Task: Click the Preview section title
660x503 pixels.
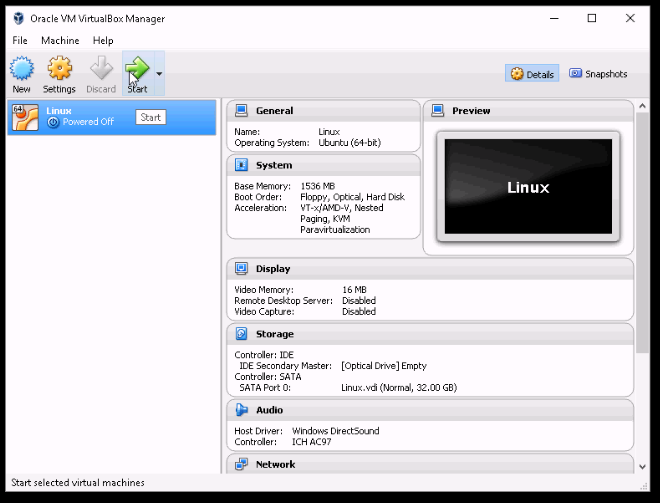Action: (471, 111)
